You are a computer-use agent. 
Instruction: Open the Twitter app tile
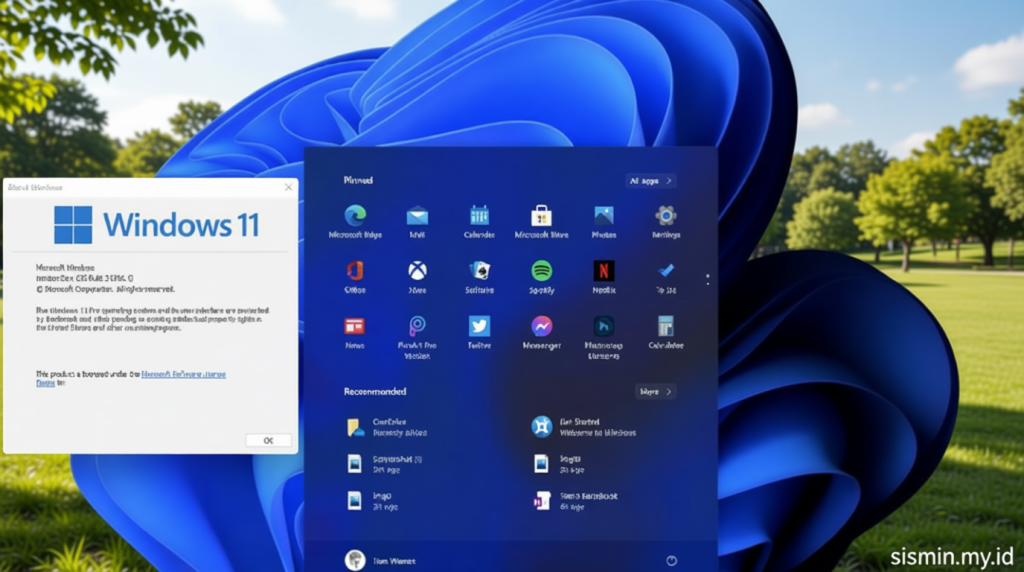479,326
